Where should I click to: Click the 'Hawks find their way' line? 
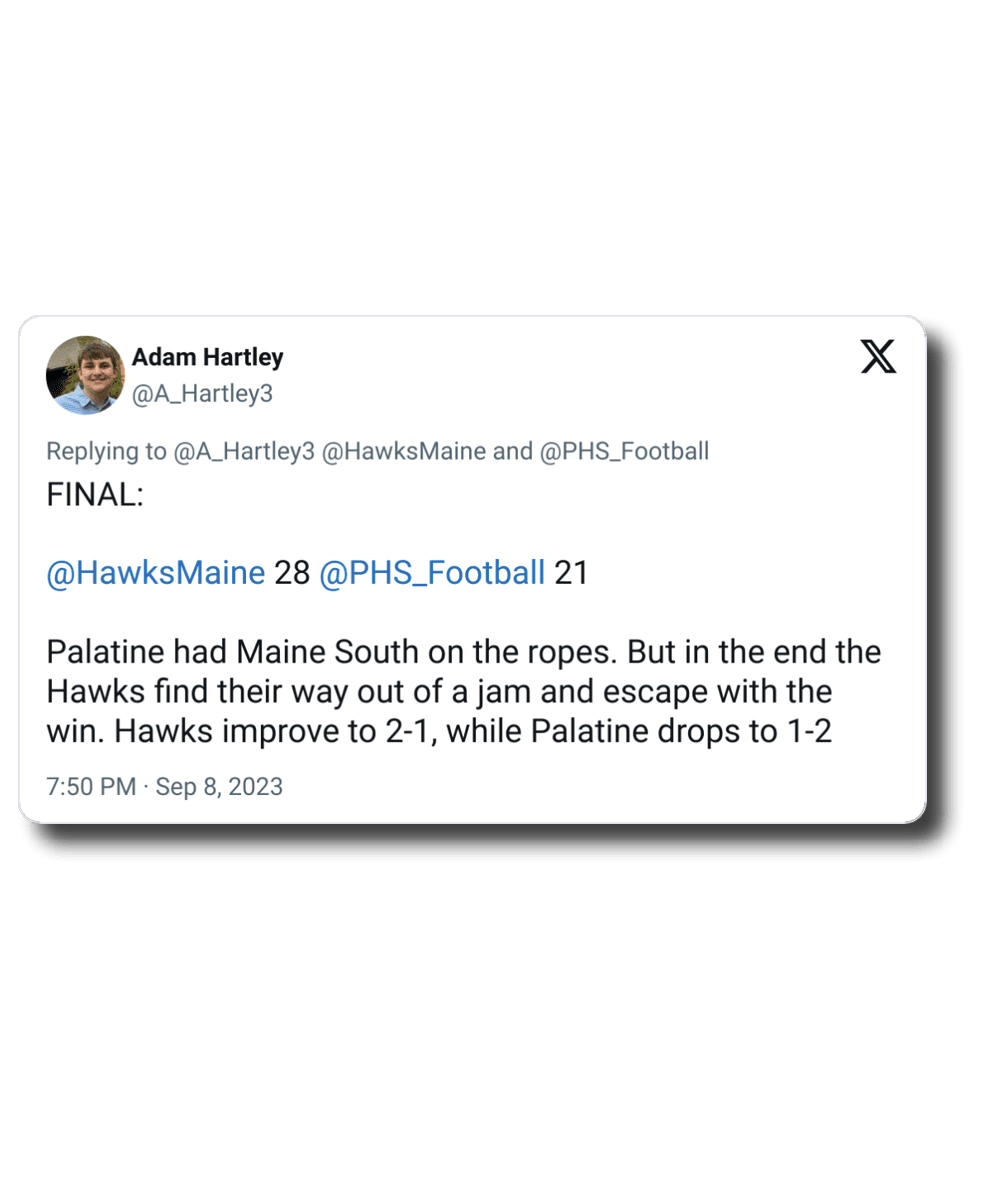point(220,692)
